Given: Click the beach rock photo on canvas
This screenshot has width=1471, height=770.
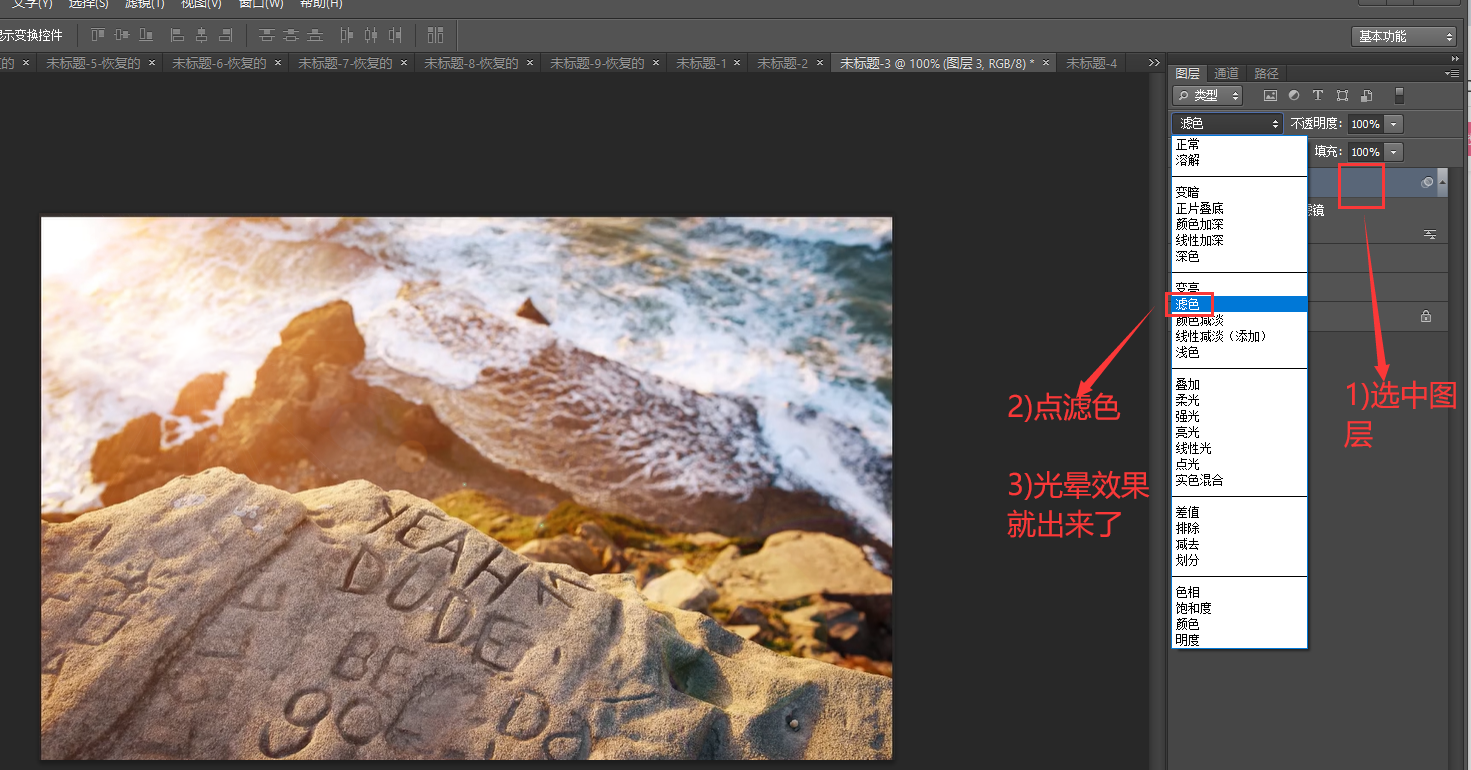Looking at the screenshot, I should pos(466,488).
